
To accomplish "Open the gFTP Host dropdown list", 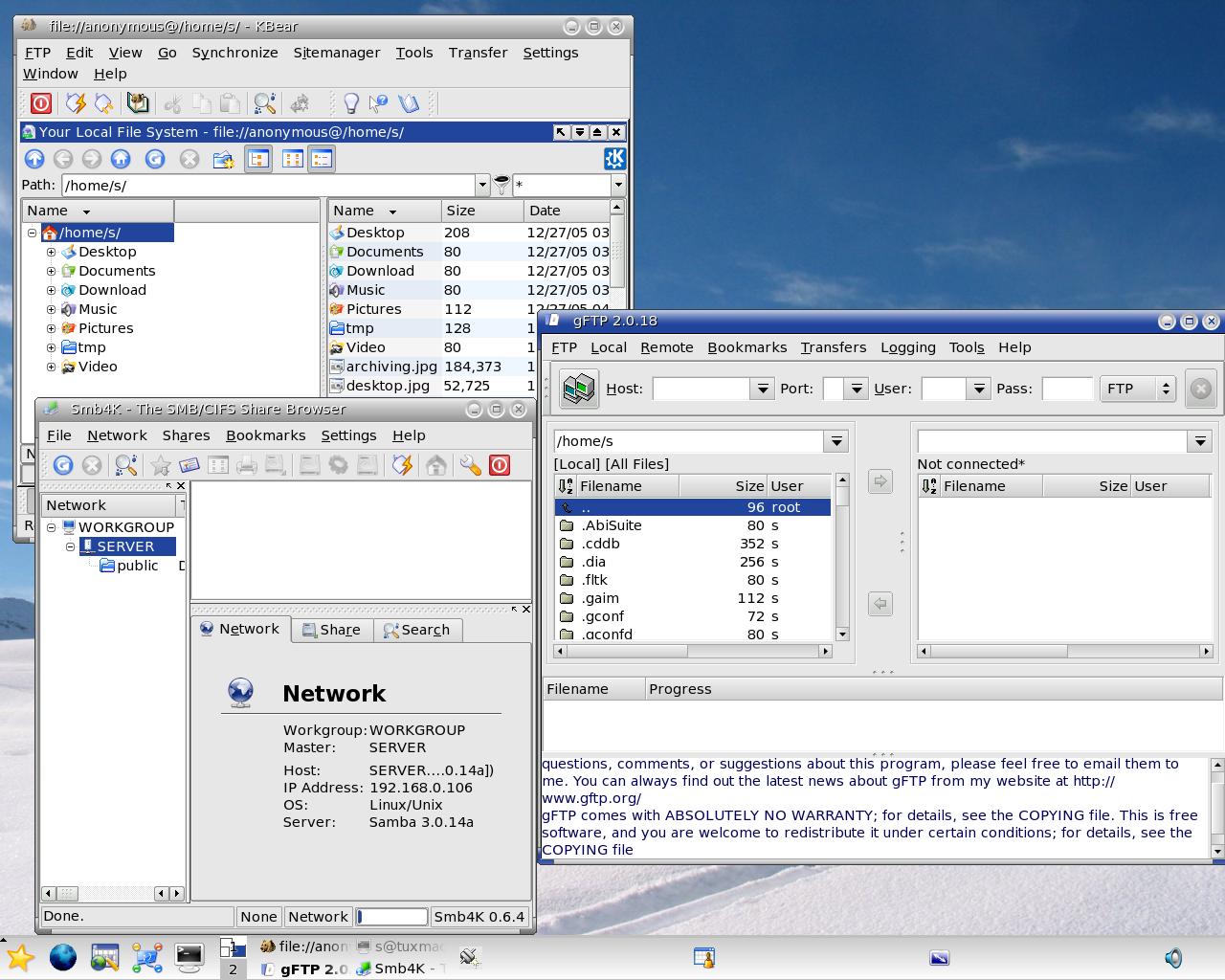I will pos(762,389).
